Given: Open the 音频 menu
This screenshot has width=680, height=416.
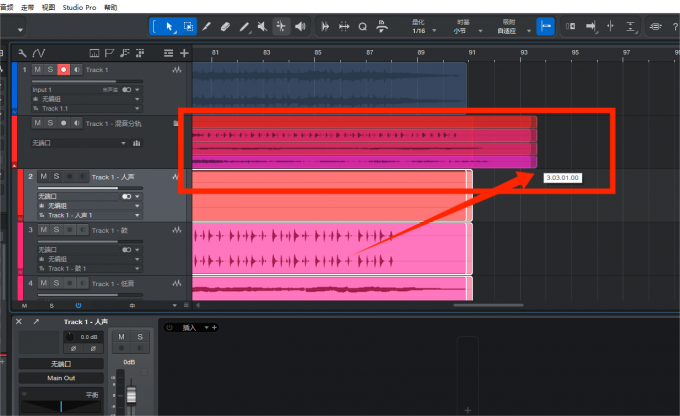Looking at the screenshot, I should pos(6,7).
